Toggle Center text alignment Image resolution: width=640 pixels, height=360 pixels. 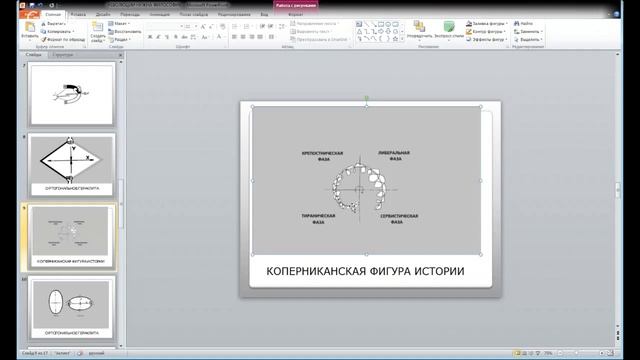click(243, 37)
